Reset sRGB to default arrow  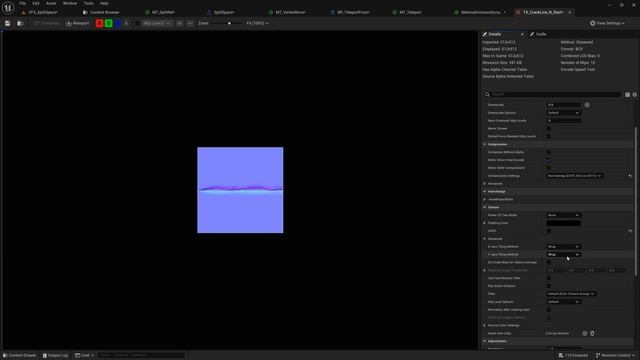[630, 231]
